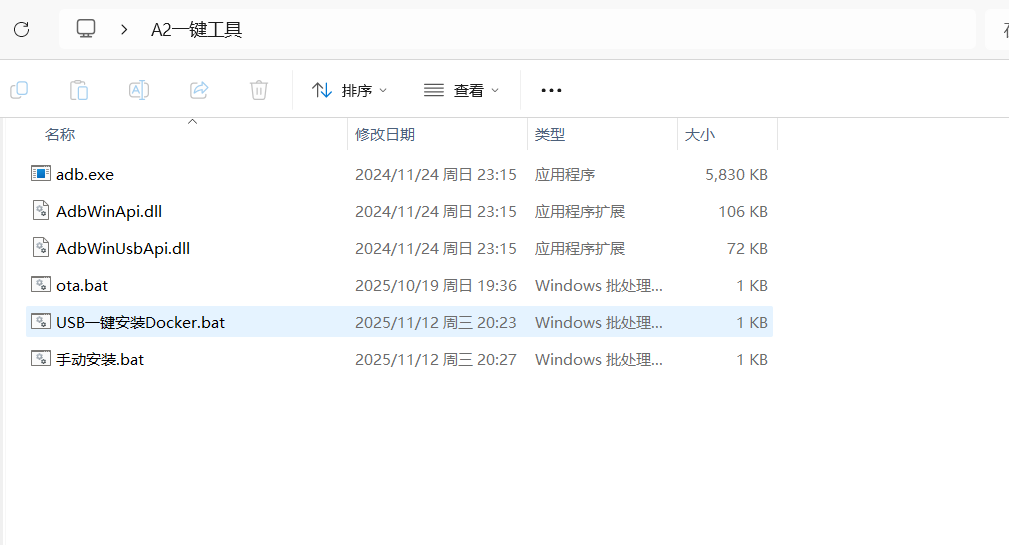Select the 手动安装.bat file
Screen dimensions: 1009x545
click(100, 359)
